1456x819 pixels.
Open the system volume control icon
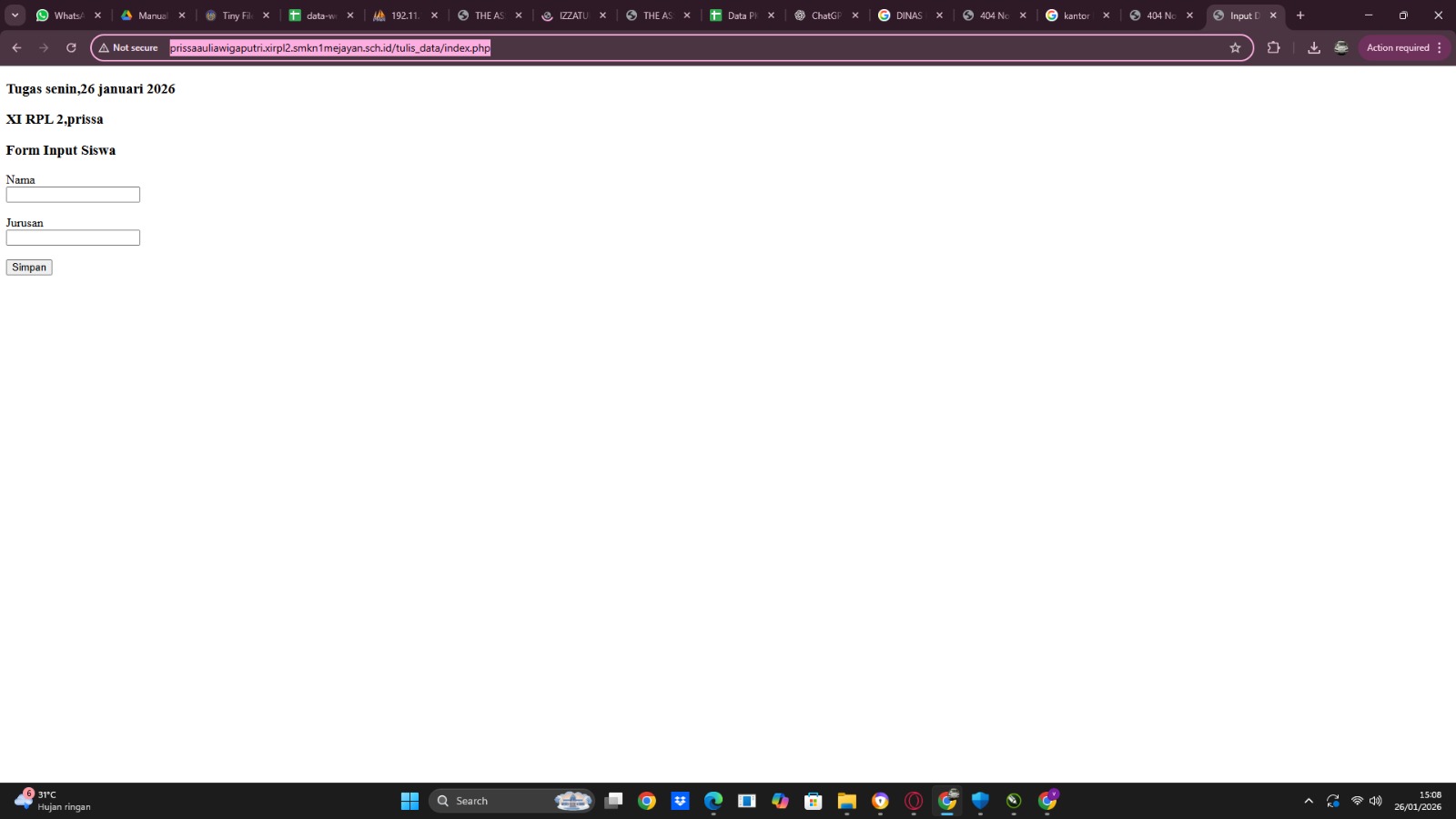click(1375, 801)
